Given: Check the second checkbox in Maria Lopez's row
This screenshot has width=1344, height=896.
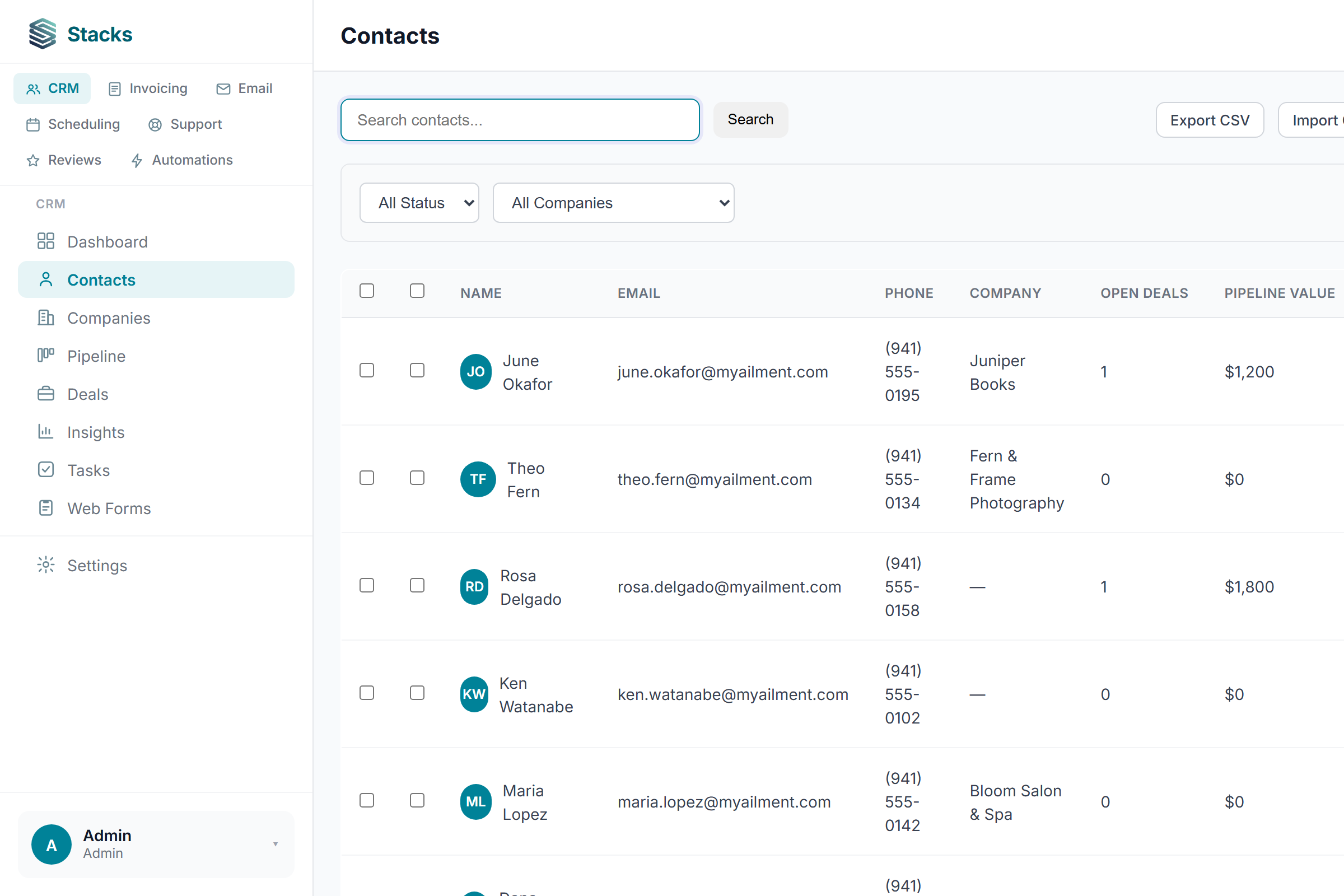Looking at the screenshot, I should [x=417, y=800].
